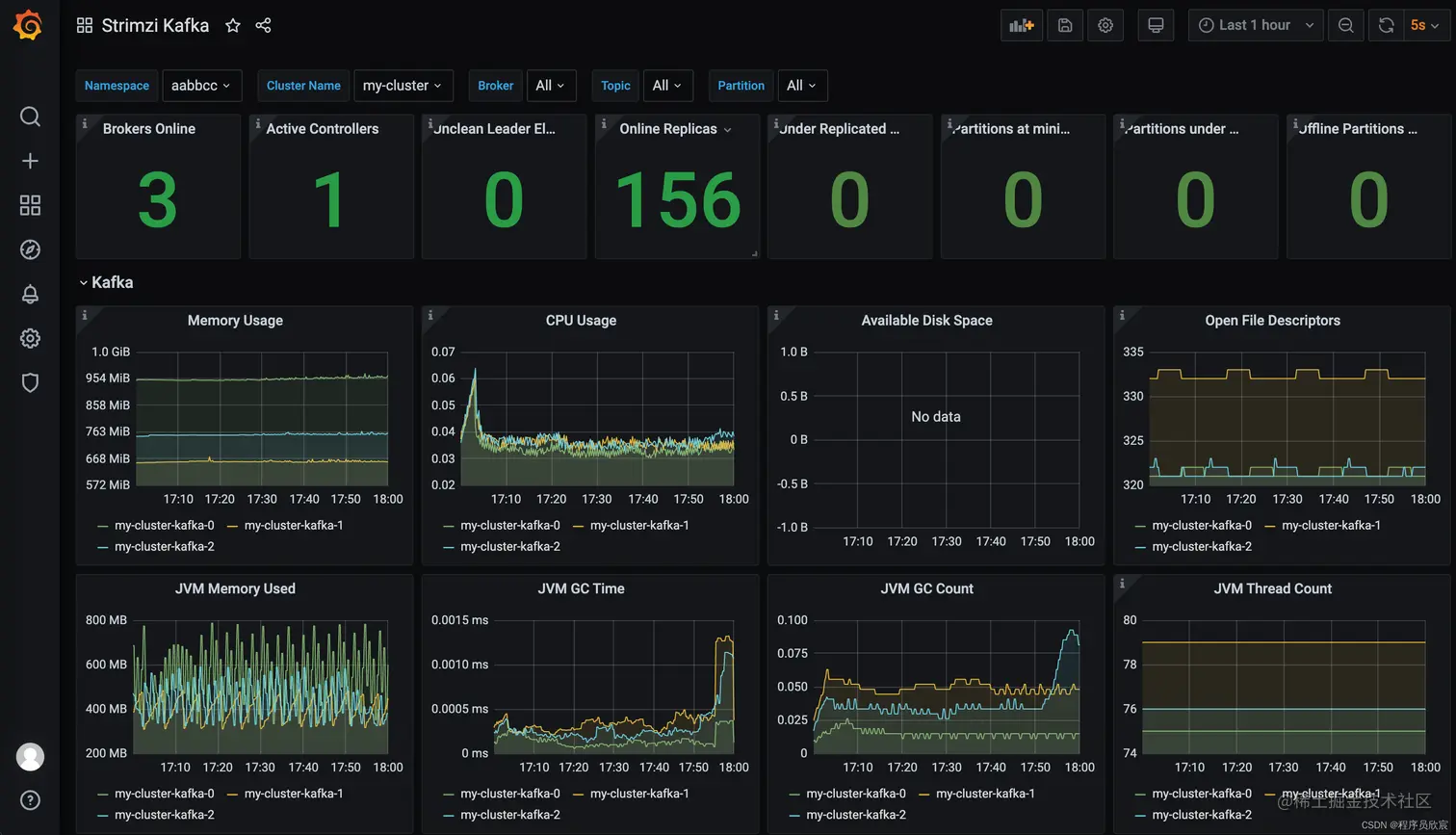
Task: Open the Available Disk Space title menu
Action: coord(926,321)
